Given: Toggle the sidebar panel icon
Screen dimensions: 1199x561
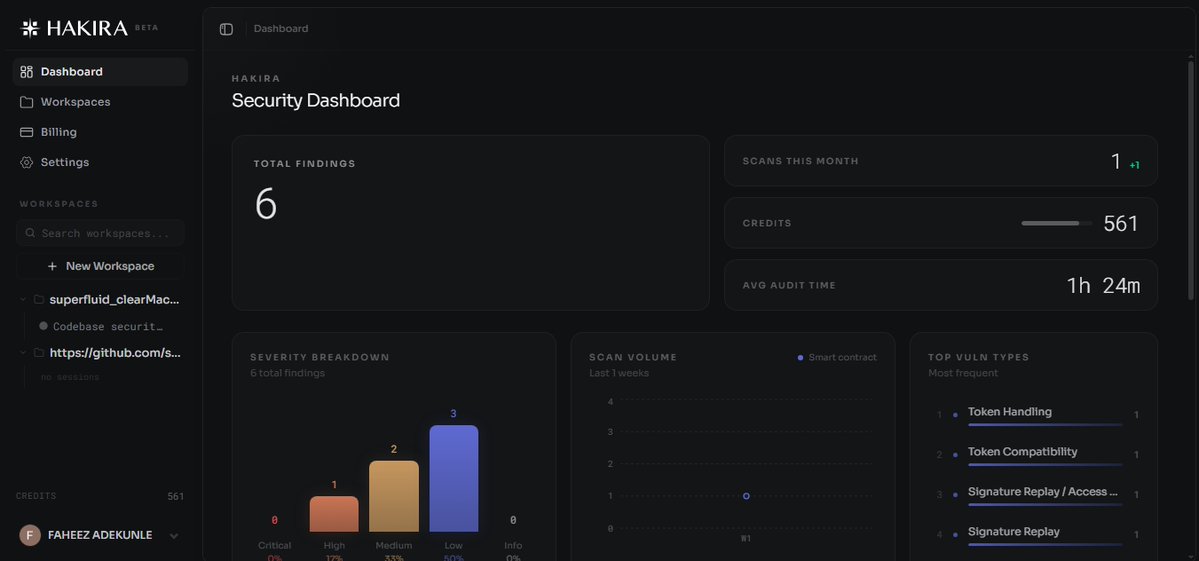Looking at the screenshot, I should tap(226, 29).
